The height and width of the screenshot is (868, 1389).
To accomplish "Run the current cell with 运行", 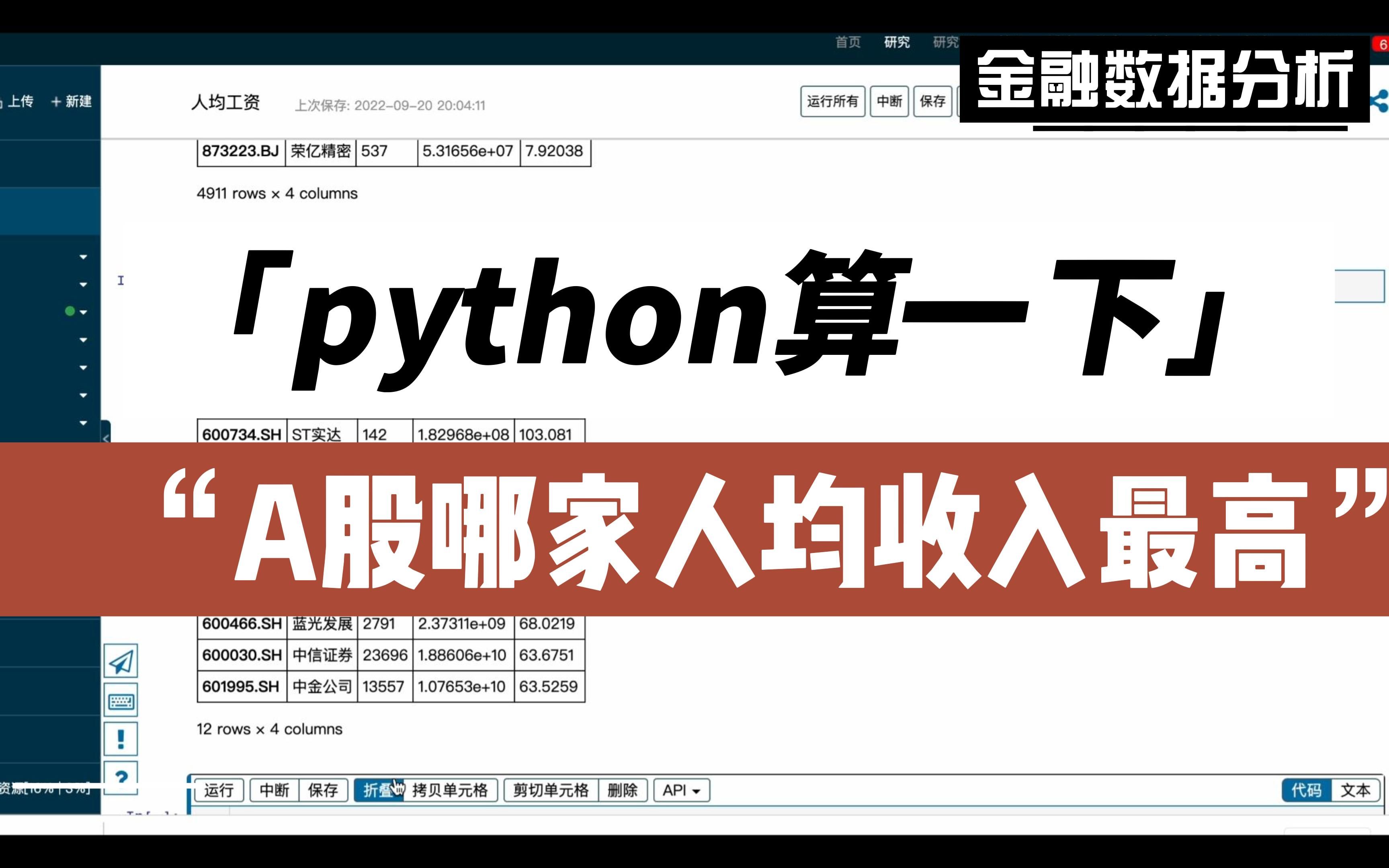I will click(x=219, y=790).
